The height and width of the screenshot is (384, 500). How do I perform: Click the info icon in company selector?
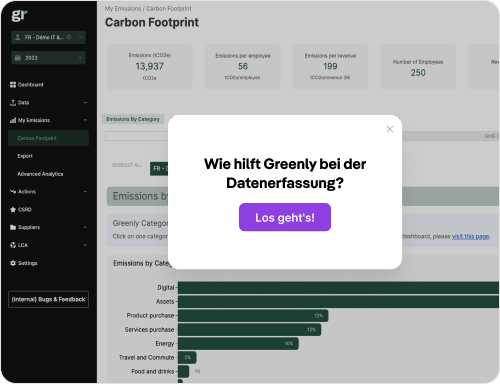[x=69, y=37]
